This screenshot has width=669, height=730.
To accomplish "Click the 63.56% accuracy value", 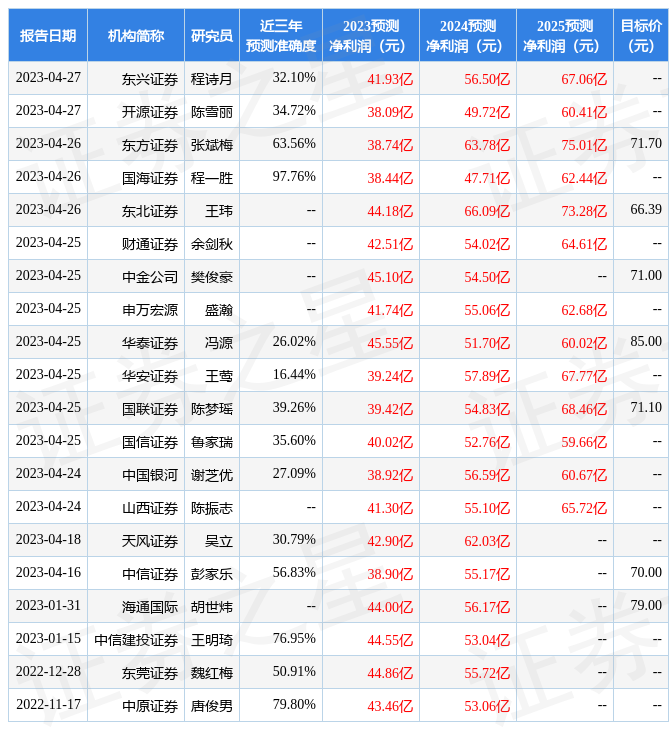I will (x=294, y=143).
